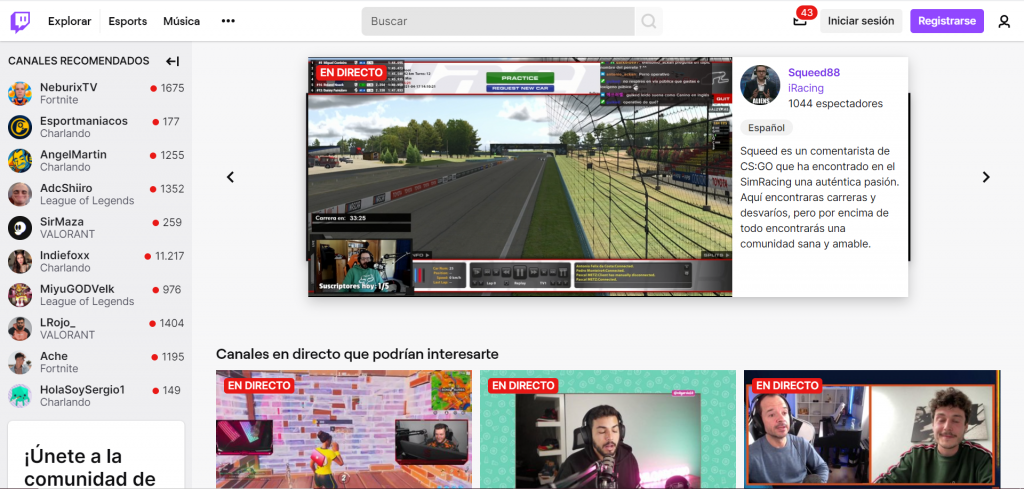The width and height of the screenshot is (1024, 489).
Task: Open the three-dots more menu
Action: pos(228,21)
